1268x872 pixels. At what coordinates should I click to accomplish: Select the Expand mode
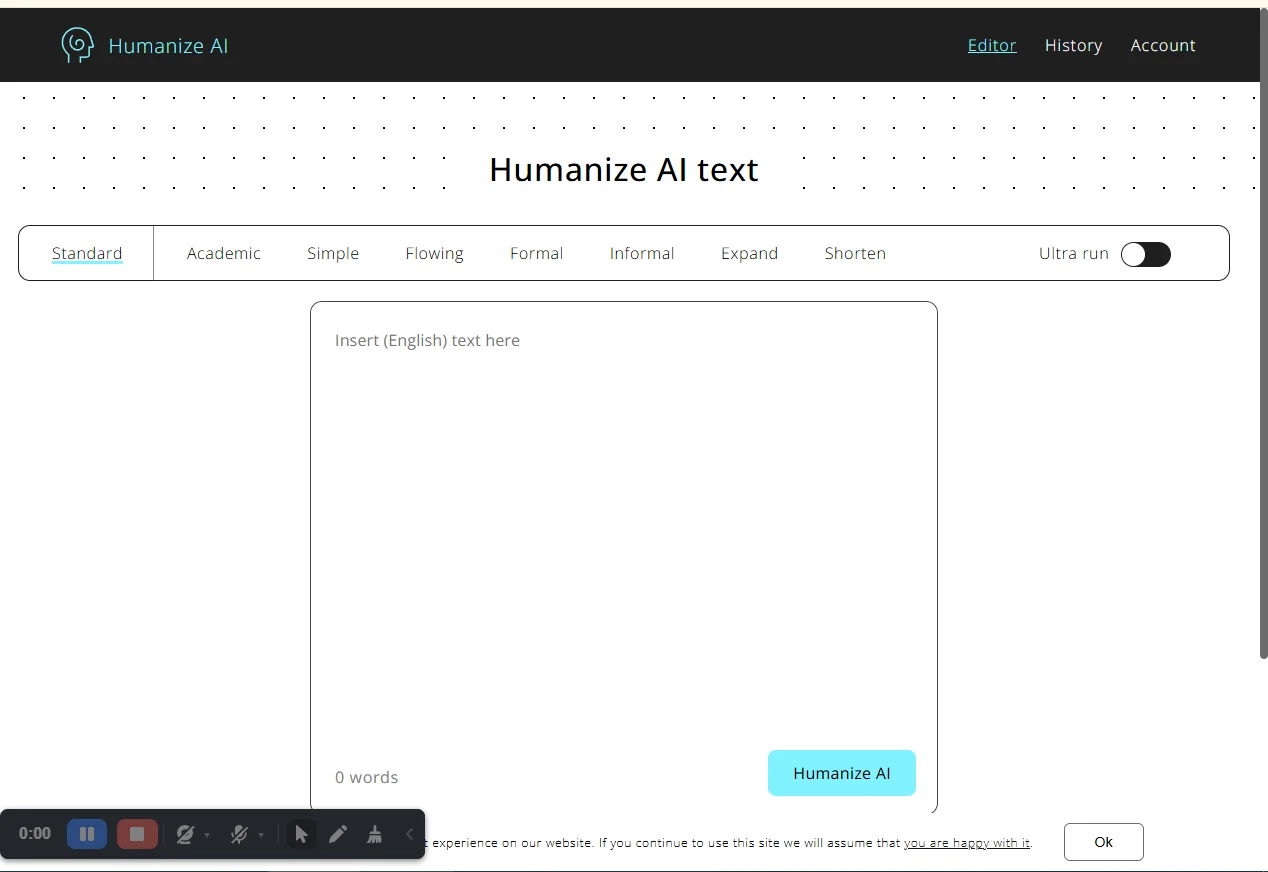749,254
